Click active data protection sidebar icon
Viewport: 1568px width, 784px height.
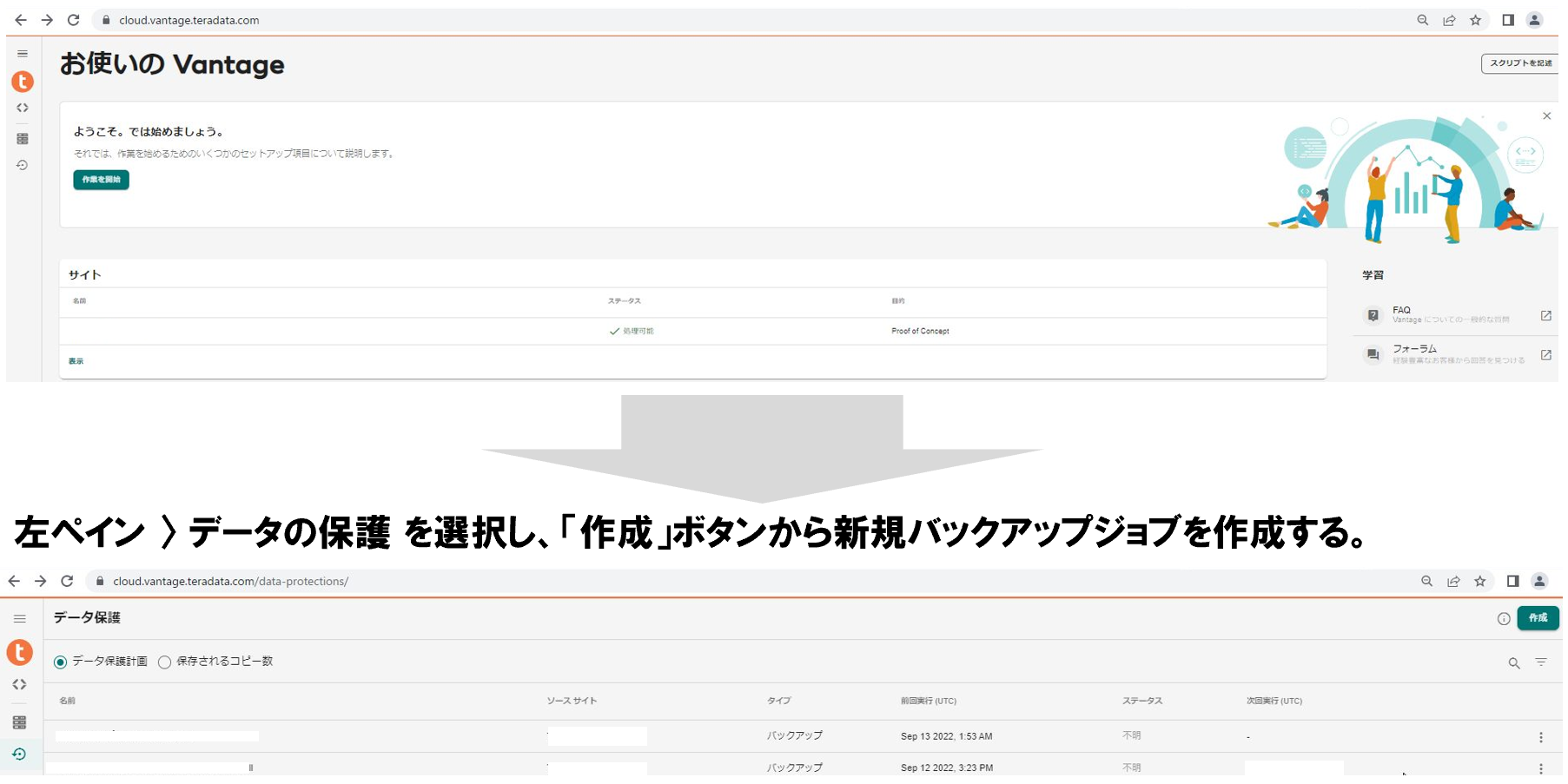point(19,754)
